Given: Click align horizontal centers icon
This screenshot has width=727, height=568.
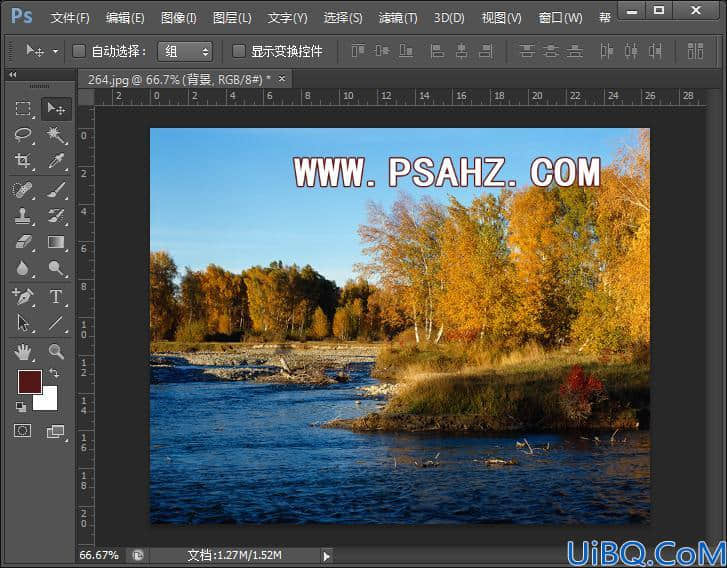Looking at the screenshot, I should (461, 51).
